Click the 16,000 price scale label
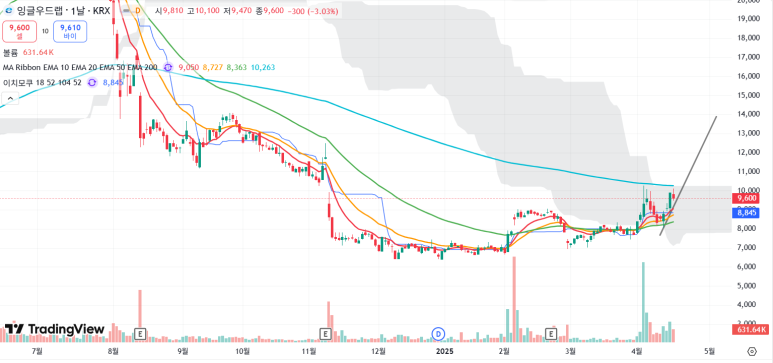Screen dimensions: 773x363 click(x=747, y=76)
